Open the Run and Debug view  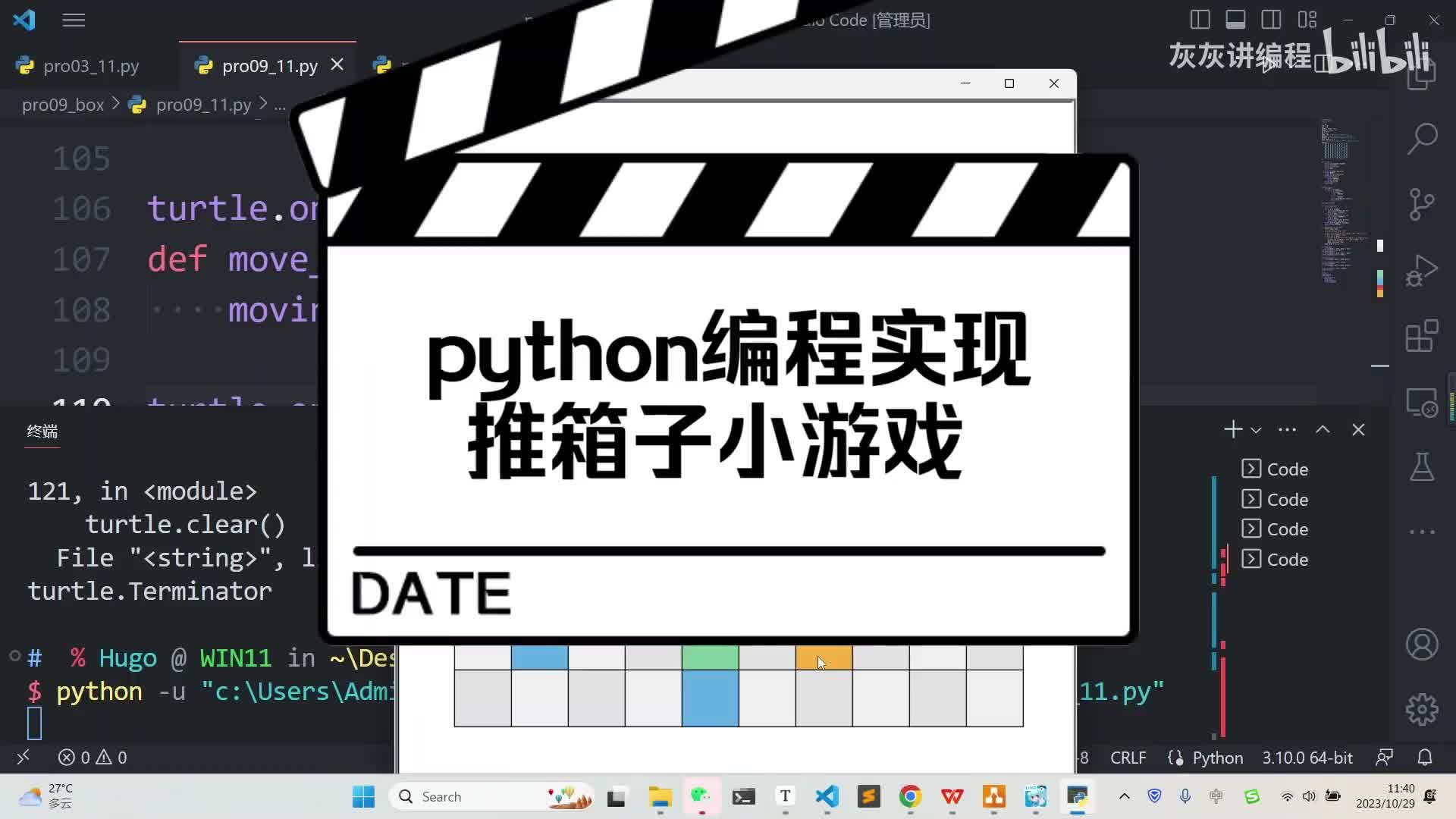1422,270
